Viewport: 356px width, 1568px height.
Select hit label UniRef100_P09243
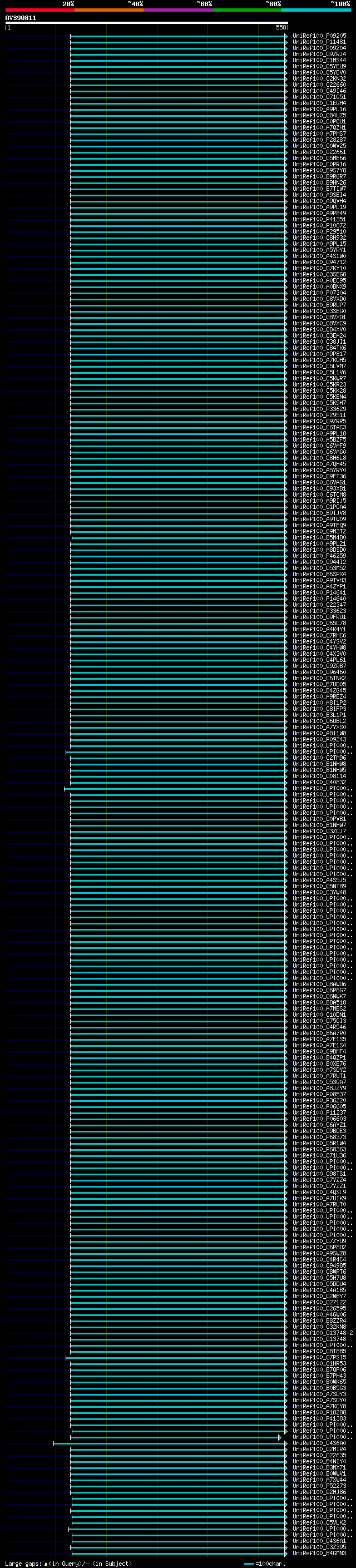[319, 740]
